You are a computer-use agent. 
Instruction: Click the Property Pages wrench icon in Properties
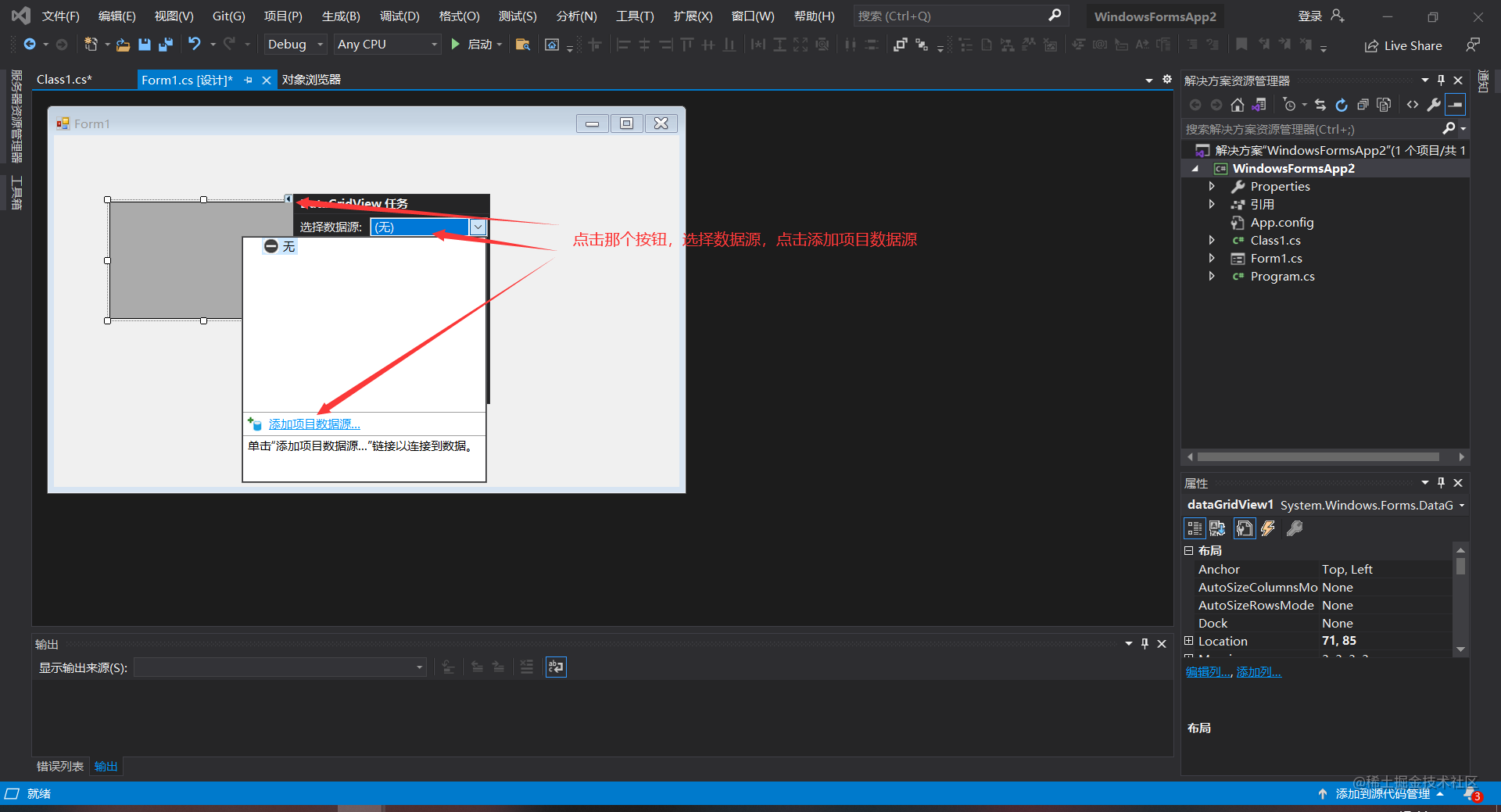click(1295, 528)
